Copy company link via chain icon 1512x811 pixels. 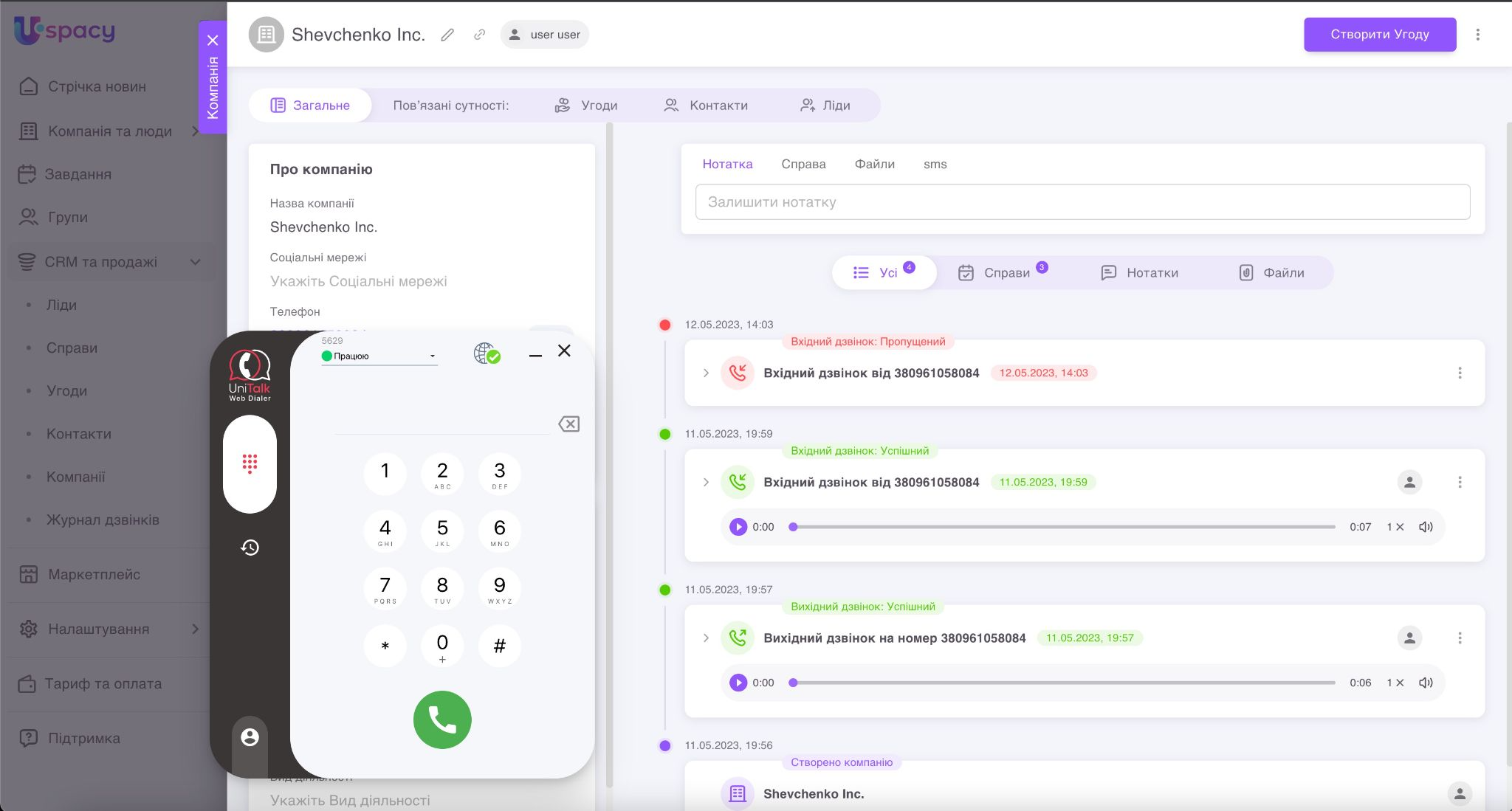[480, 35]
